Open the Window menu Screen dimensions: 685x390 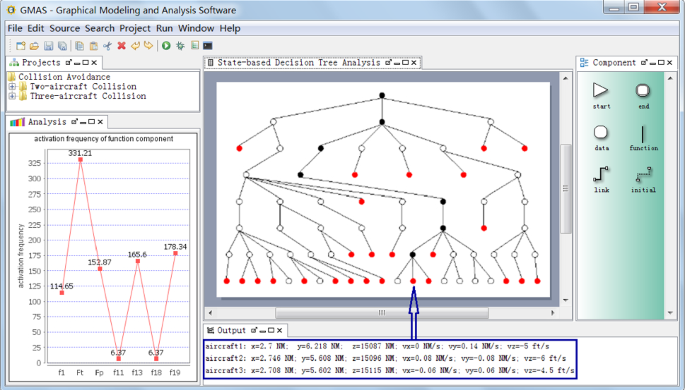(x=196, y=28)
